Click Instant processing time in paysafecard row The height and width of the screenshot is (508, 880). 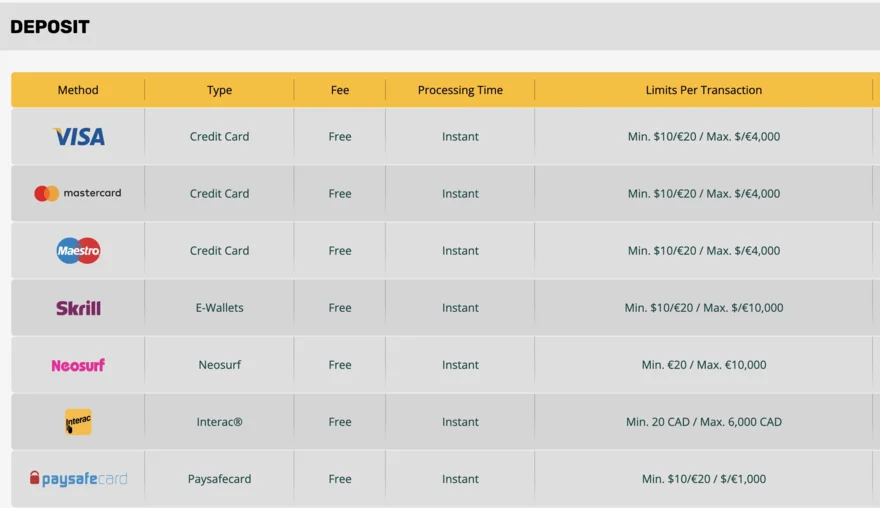460,479
